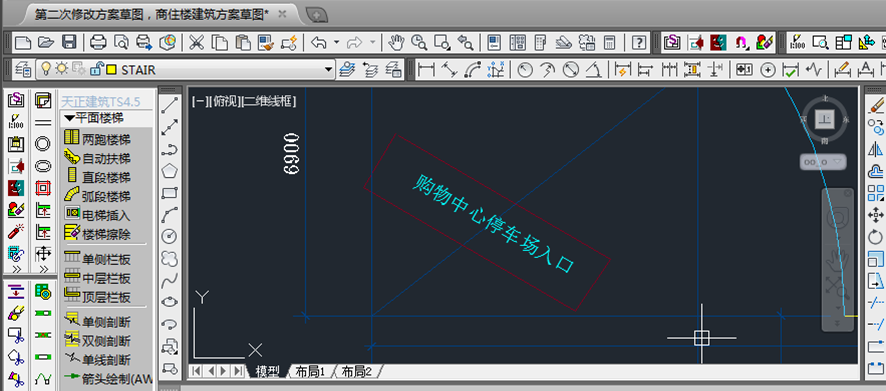Select the Revision Cloud tool

[170, 258]
